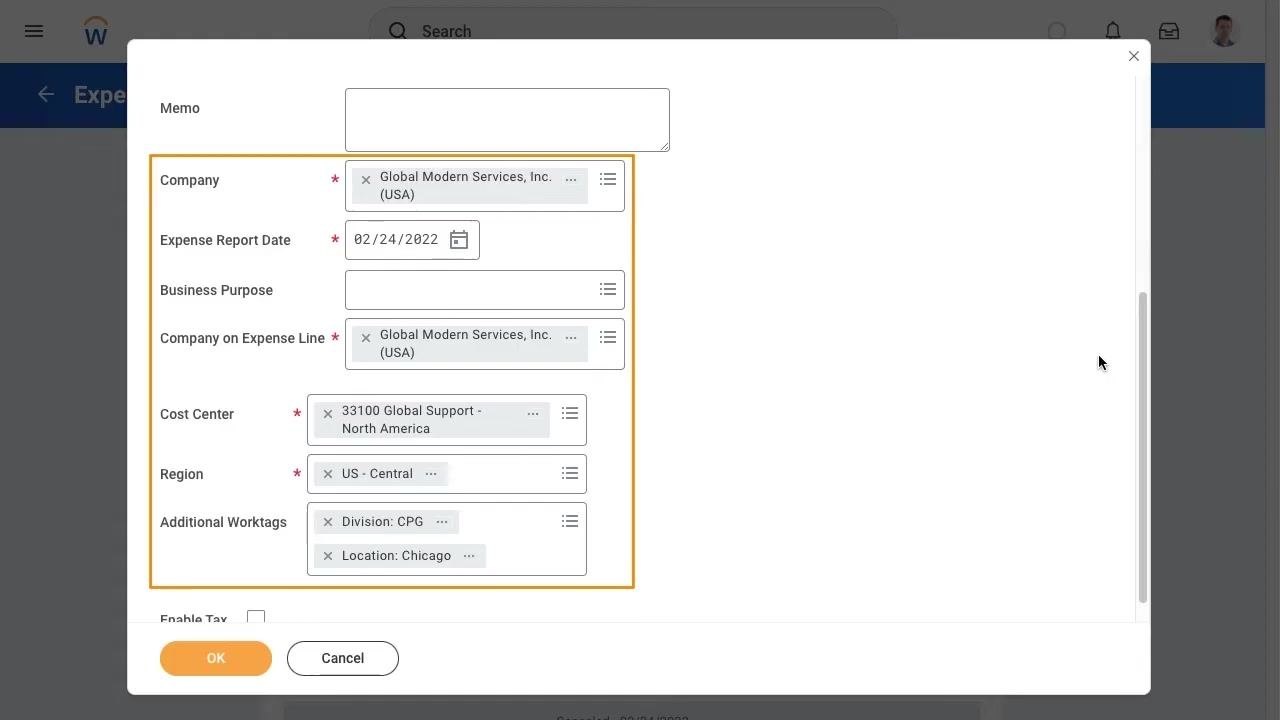
Task: Click the Cancel button
Action: (343, 658)
